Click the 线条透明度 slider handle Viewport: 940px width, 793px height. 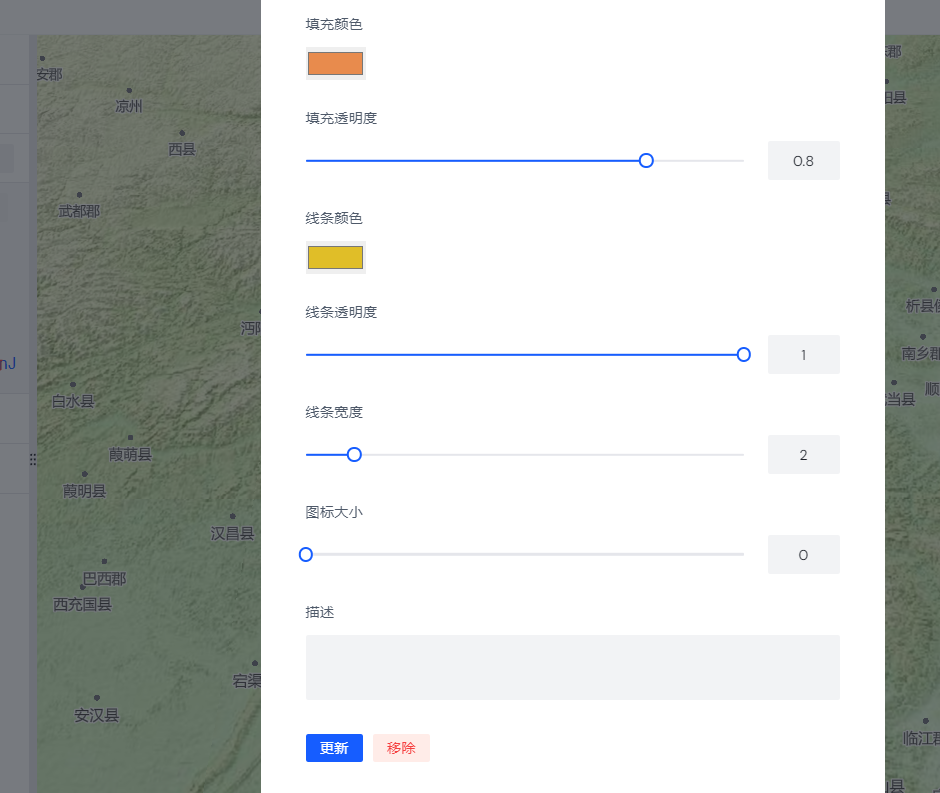point(743,354)
